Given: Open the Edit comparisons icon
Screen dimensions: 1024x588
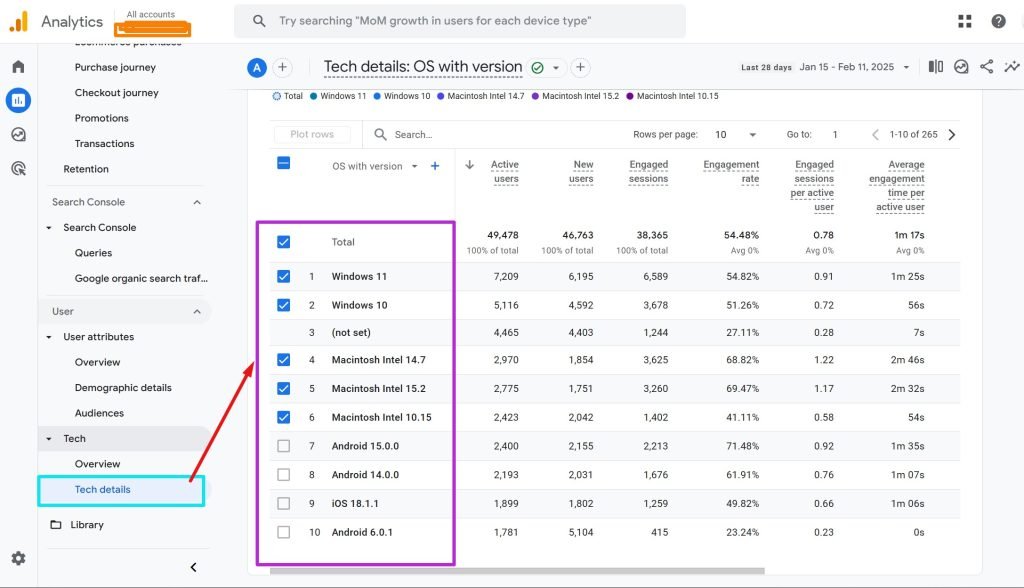Looking at the screenshot, I should pyautogui.click(x=935, y=67).
